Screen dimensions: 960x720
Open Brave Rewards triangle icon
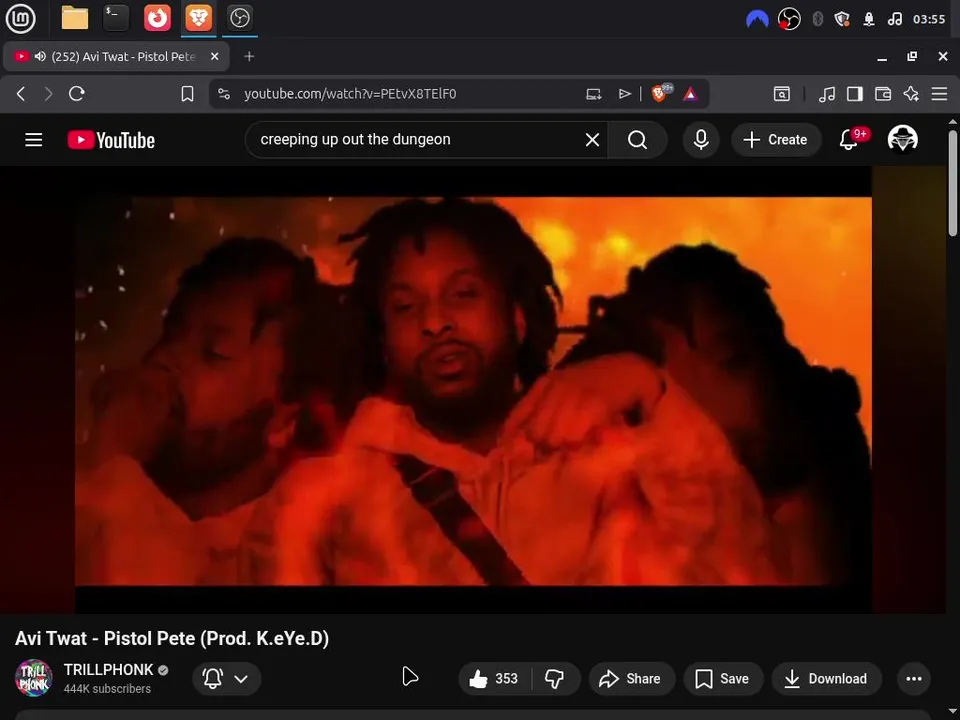pos(691,94)
